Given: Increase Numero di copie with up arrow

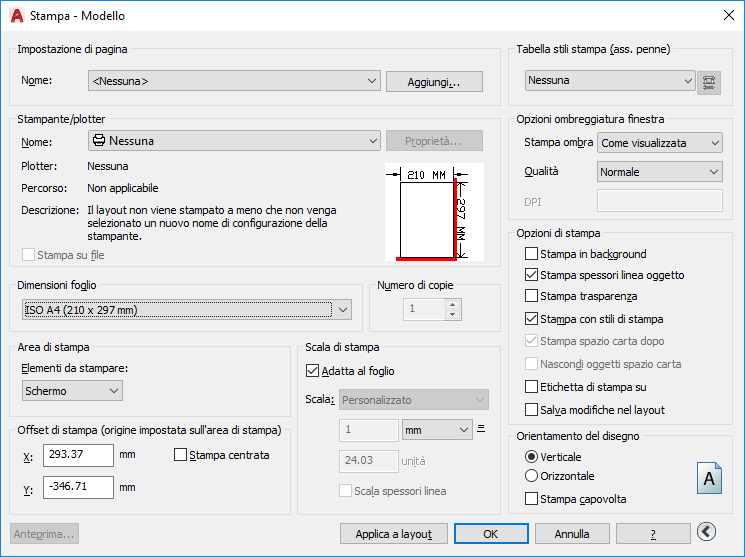Looking at the screenshot, I should coord(453,305).
